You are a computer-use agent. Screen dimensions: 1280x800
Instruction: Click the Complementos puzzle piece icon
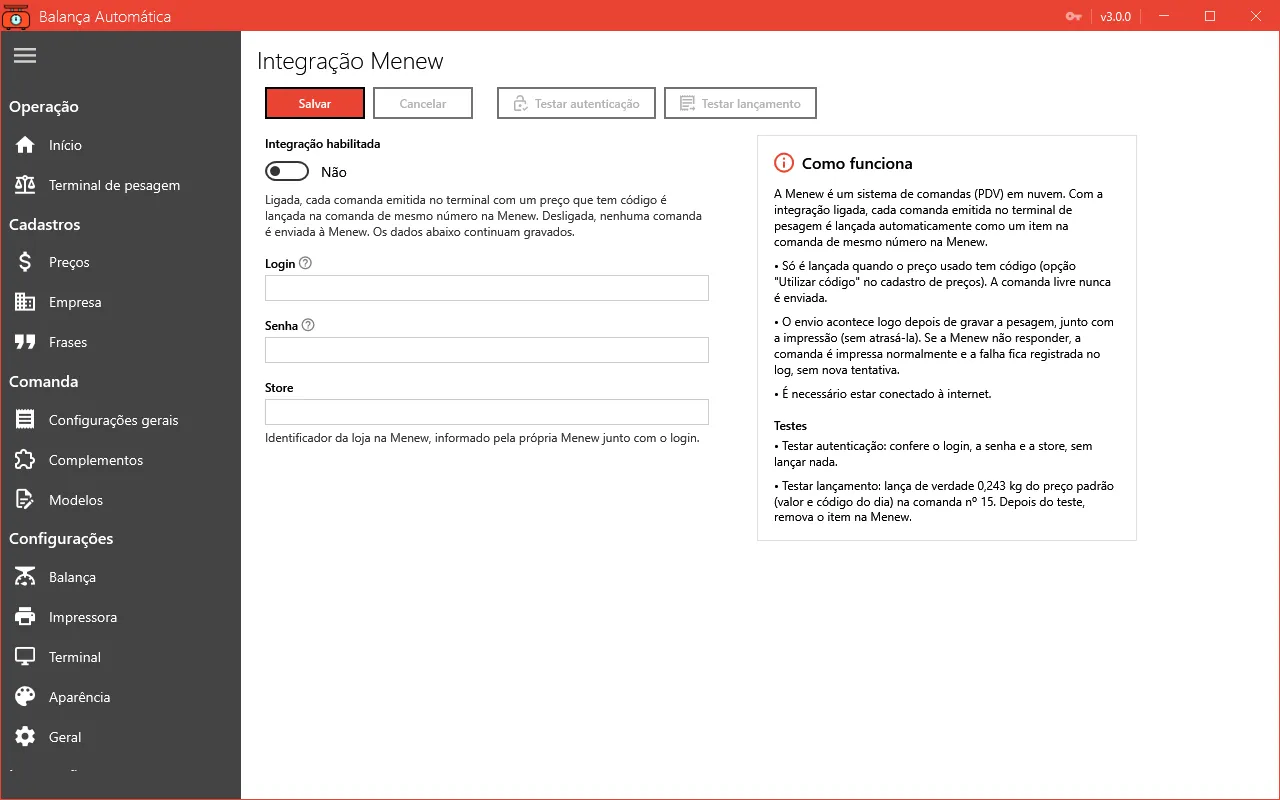point(25,460)
